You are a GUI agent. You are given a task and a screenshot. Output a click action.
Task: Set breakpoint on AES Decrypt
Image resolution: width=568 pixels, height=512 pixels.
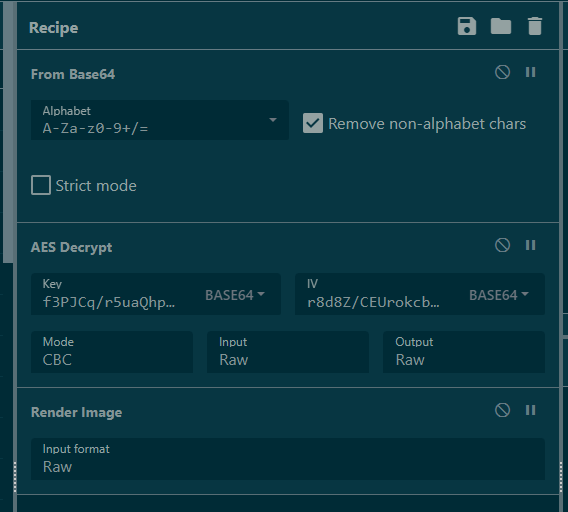click(530, 245)
